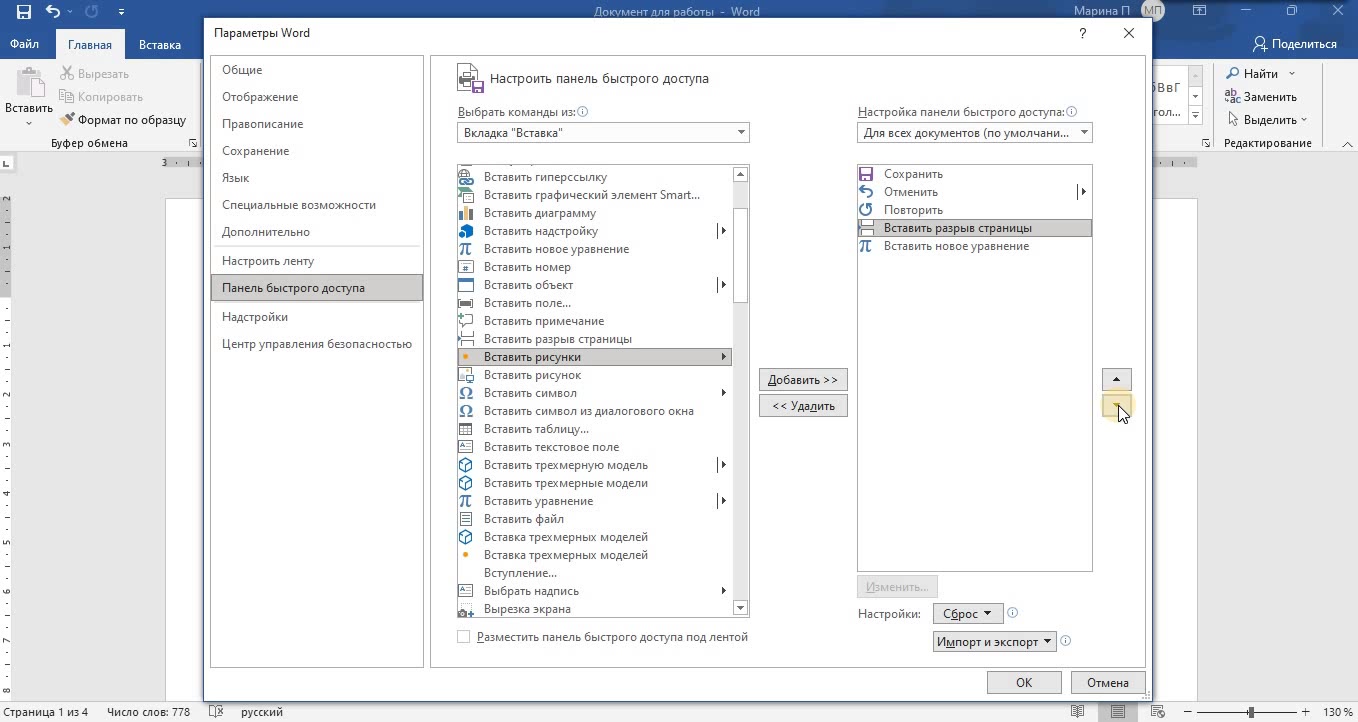
Task: Open the Настроить ленту options category
Action: coord(317,261)
